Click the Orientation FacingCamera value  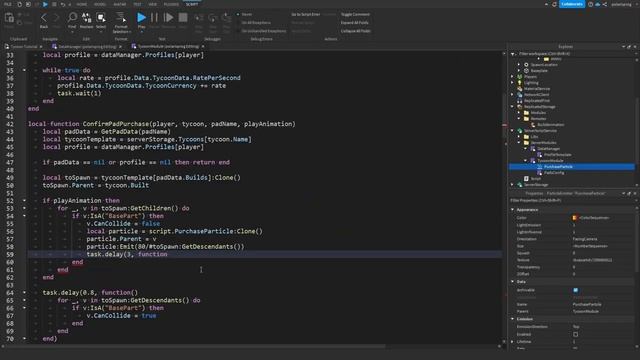click(585, 239)
